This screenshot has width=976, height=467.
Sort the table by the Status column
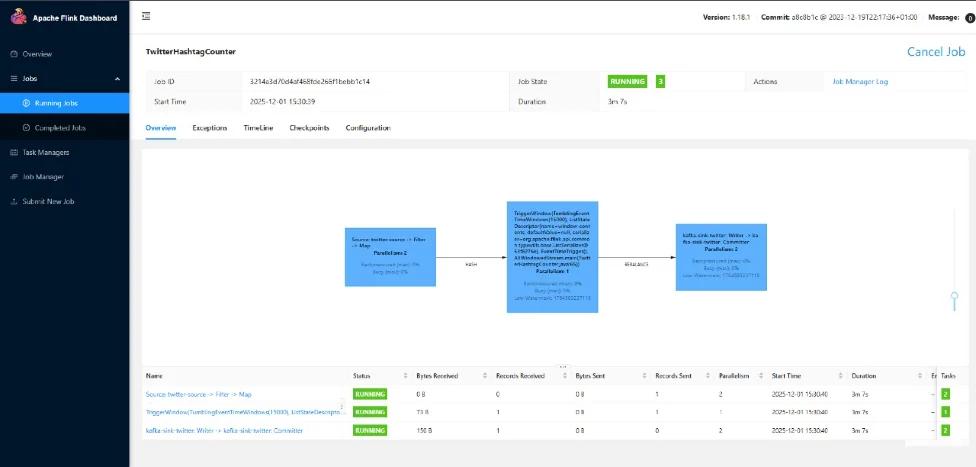pyautogui.click(x=406, y=376)
